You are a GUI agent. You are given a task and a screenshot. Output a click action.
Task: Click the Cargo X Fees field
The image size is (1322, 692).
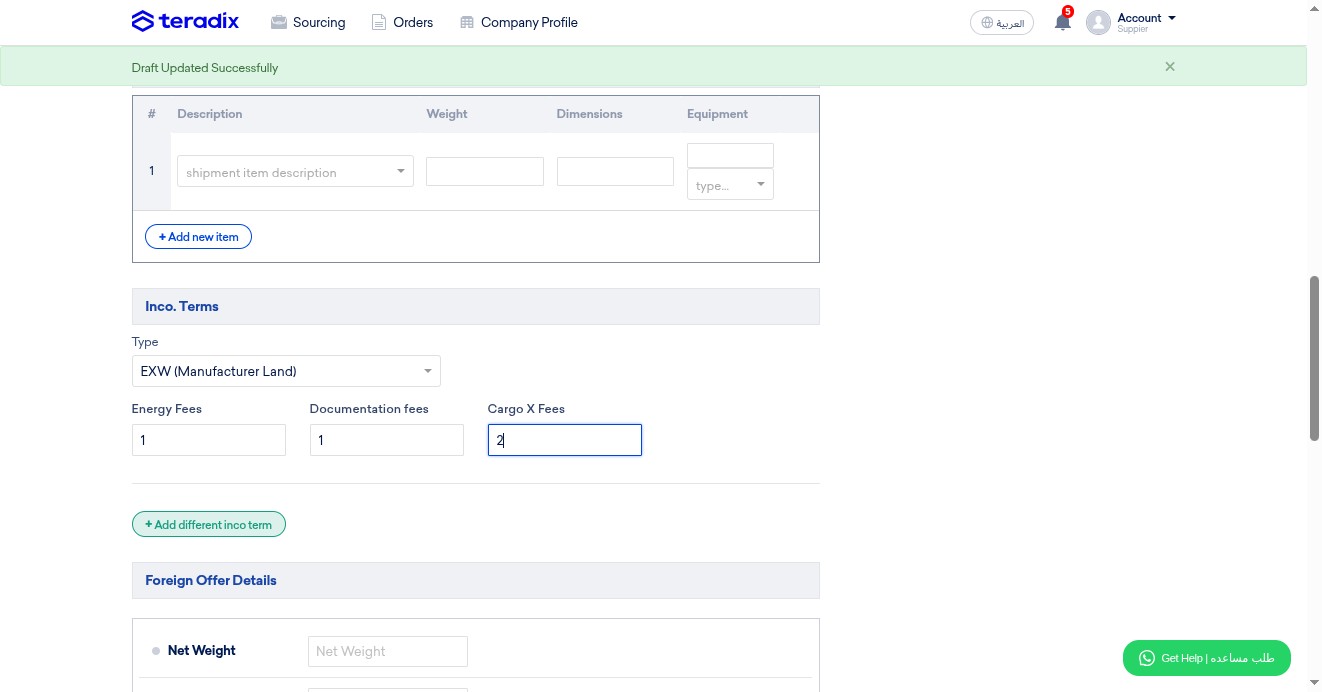(x=565, y=440)
